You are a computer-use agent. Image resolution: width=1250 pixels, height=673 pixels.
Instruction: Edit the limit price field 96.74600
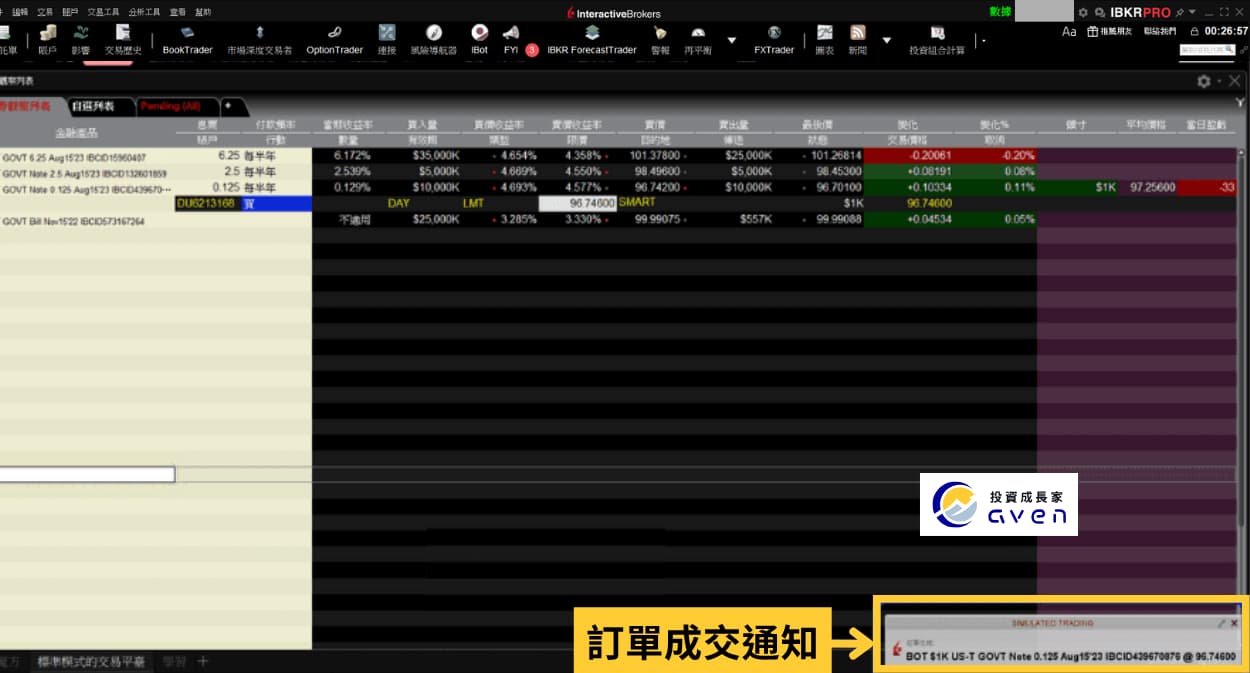[x=578, y=203]
